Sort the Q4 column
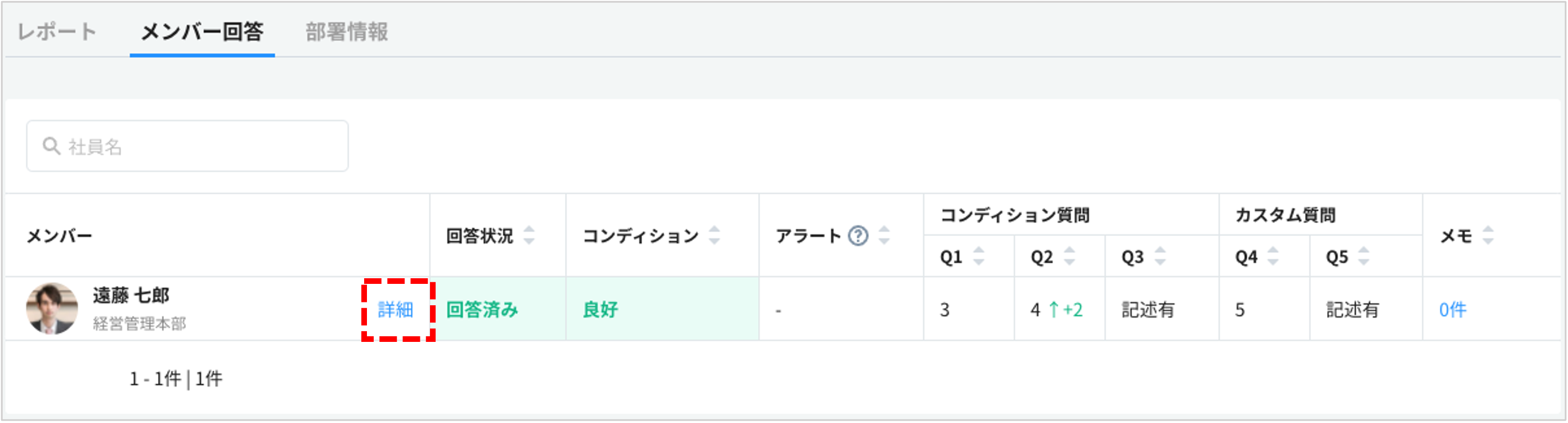Image resolution: width=1568 pixels, height=423 pixels. click(1273, 257)
